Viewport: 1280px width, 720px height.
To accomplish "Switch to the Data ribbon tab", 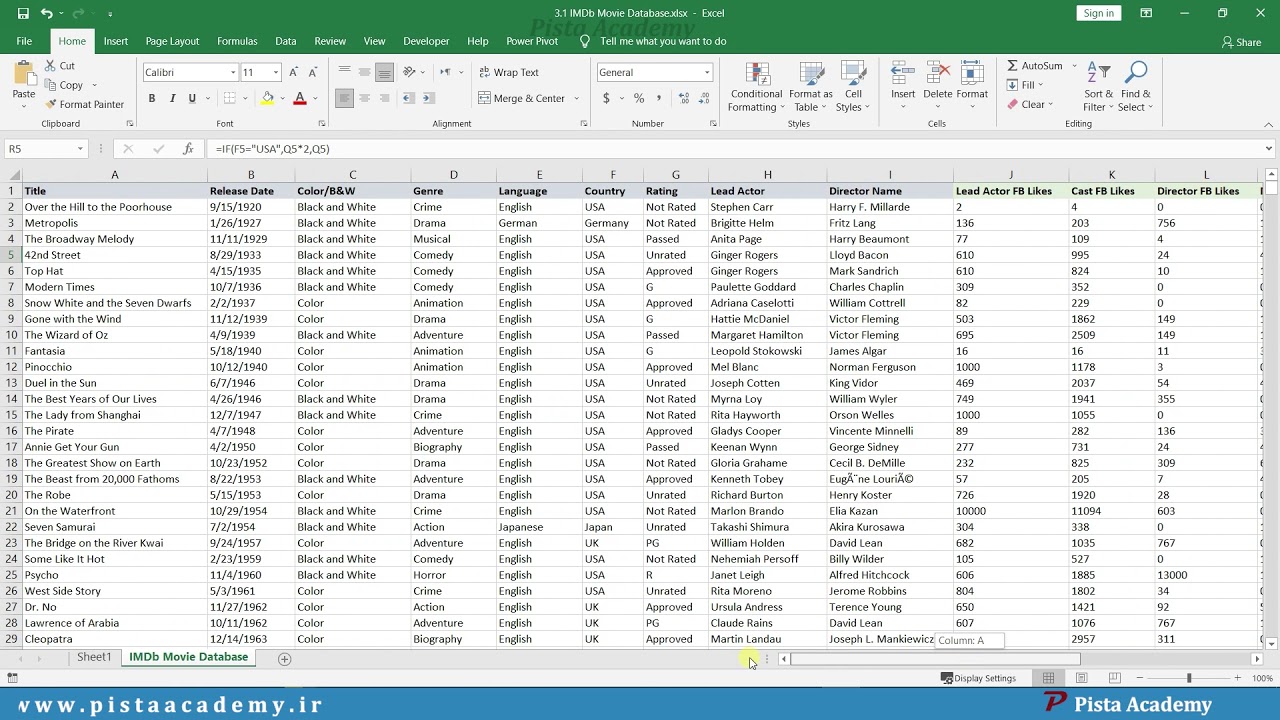I will coord(286,41).
